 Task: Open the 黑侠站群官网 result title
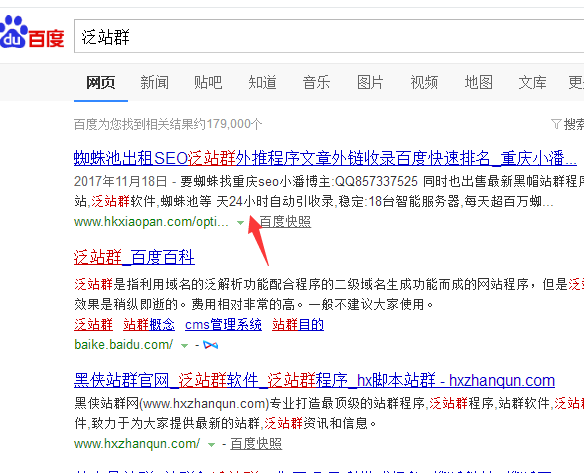[314, 381]
